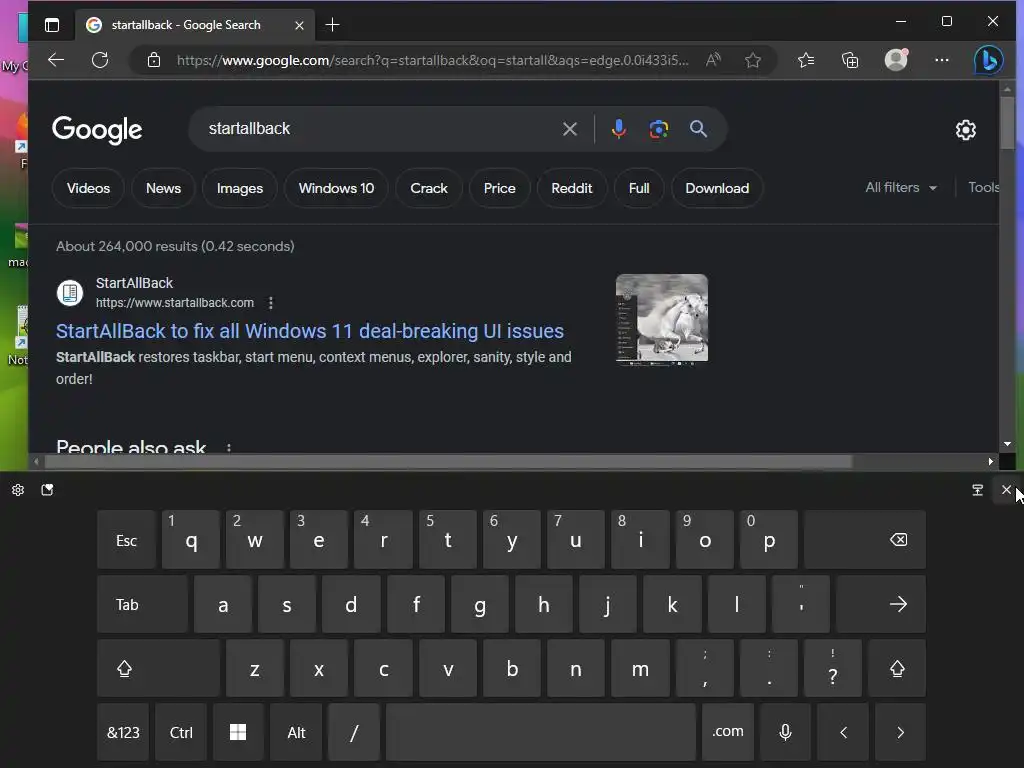The width and height of the screenshot is (1024, 768).
Task: Open Read aloud icon in address bar
Action: click(x=713, y=60)
